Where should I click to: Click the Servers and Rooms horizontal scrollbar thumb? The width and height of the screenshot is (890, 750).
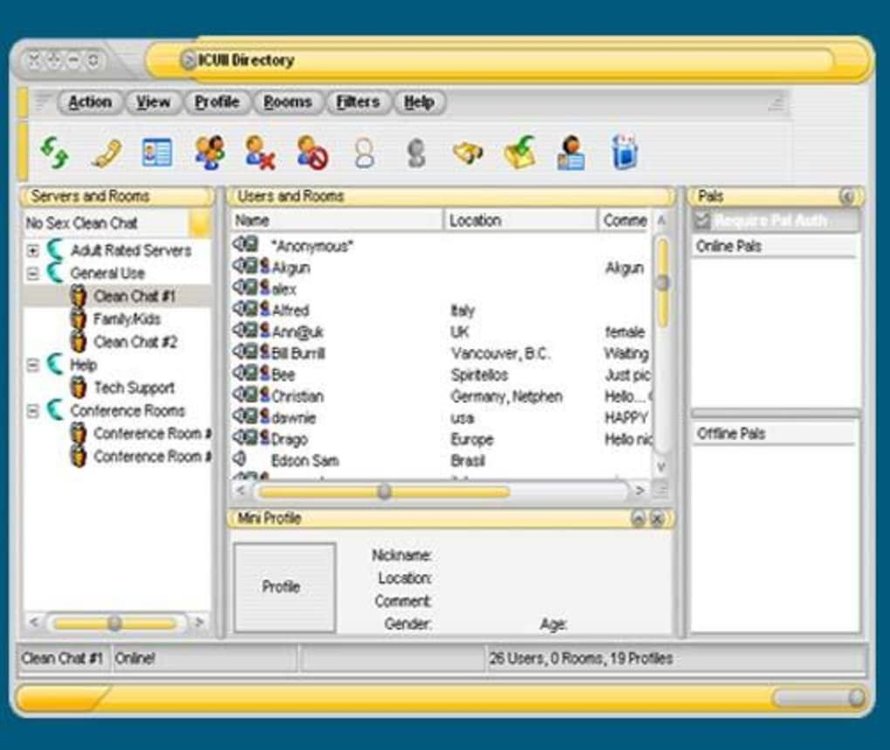114,623
